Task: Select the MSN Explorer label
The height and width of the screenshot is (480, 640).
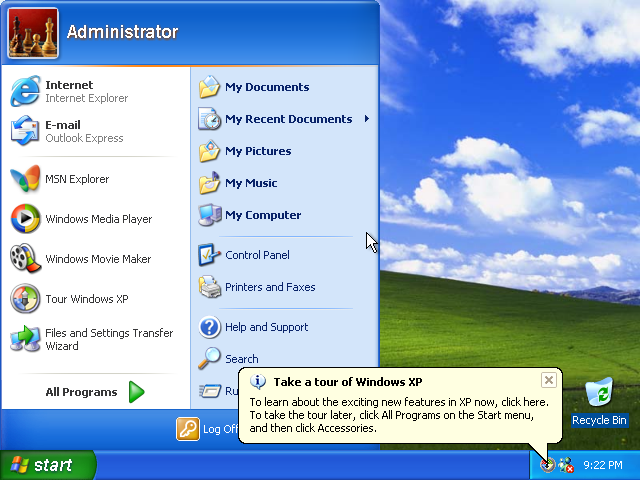Action: click(77, 179)
